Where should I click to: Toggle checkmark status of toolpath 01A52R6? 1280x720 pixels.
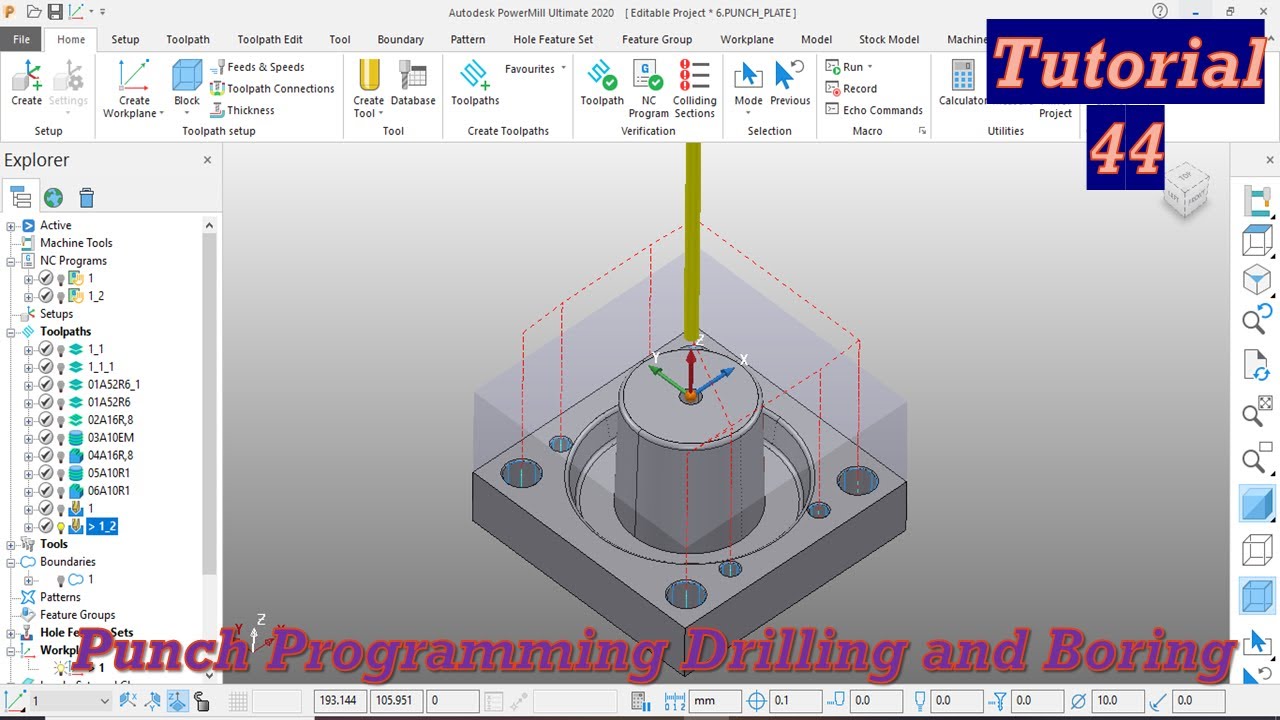(x=45, y=402)
